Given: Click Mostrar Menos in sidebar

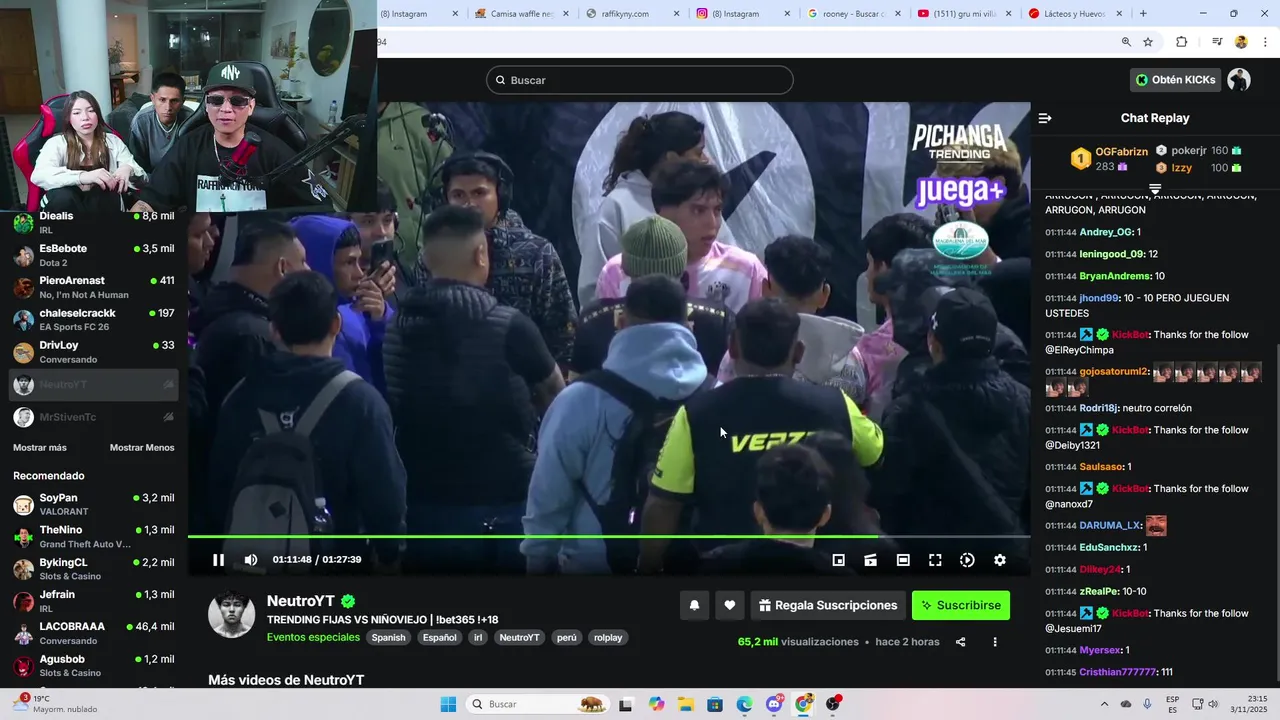Looking at the screenshot, I should click(x=142, y=447).
